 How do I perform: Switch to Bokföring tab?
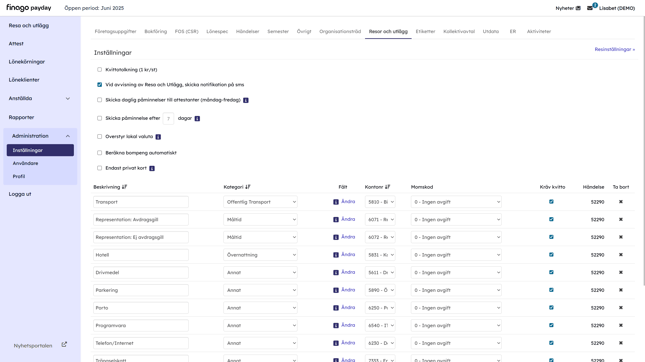point(155,31)
